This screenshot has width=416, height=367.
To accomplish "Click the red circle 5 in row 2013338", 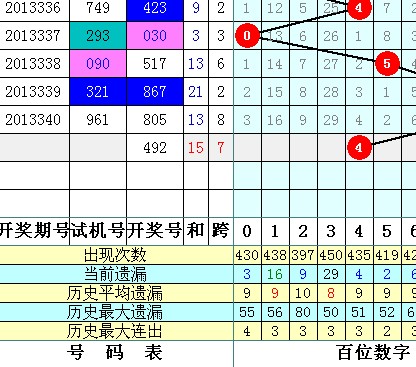I will click(x=387, y=63).
